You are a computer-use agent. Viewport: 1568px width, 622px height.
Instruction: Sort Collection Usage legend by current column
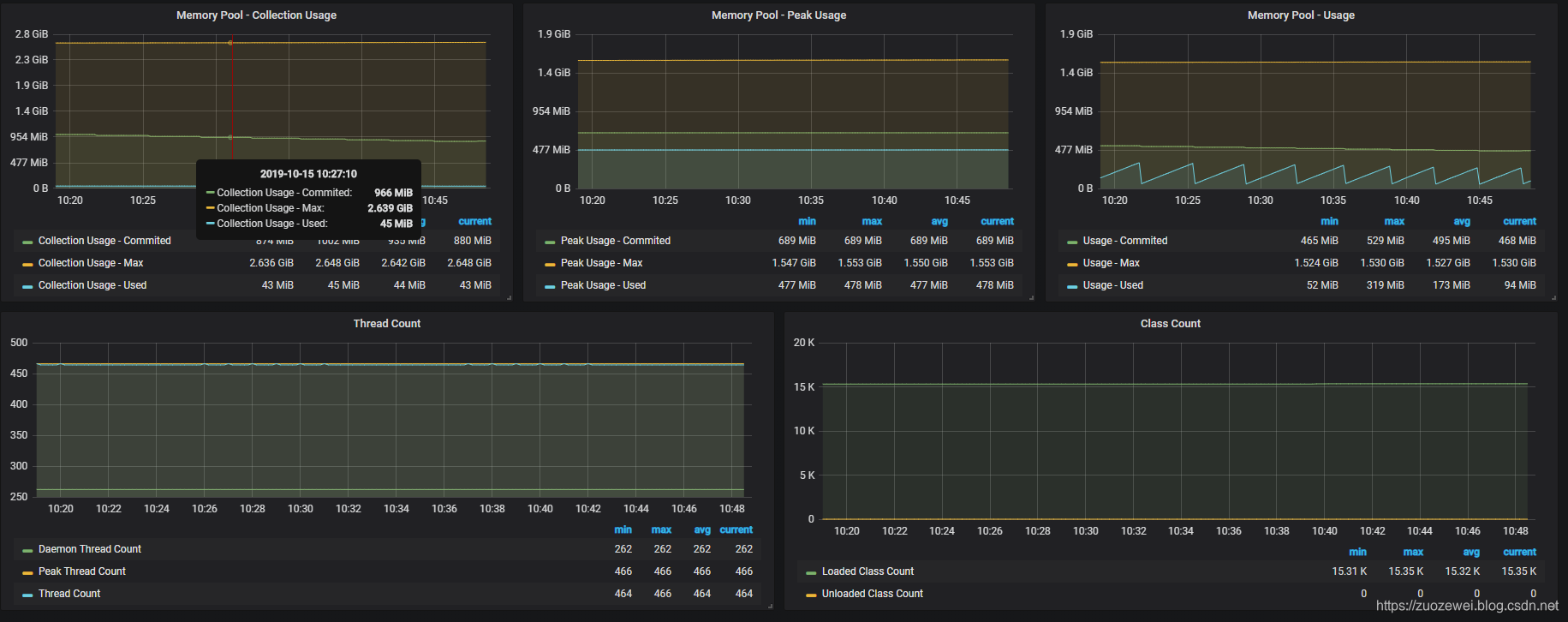click(x=474, y=221)
